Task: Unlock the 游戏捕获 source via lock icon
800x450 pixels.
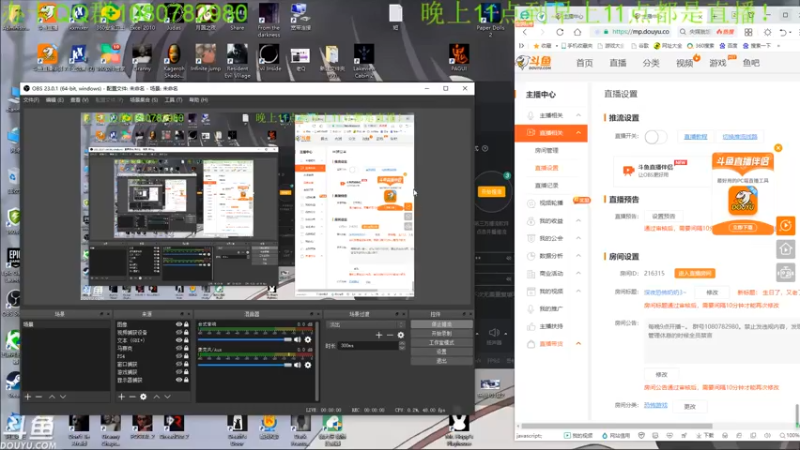Action: point(186,372)
